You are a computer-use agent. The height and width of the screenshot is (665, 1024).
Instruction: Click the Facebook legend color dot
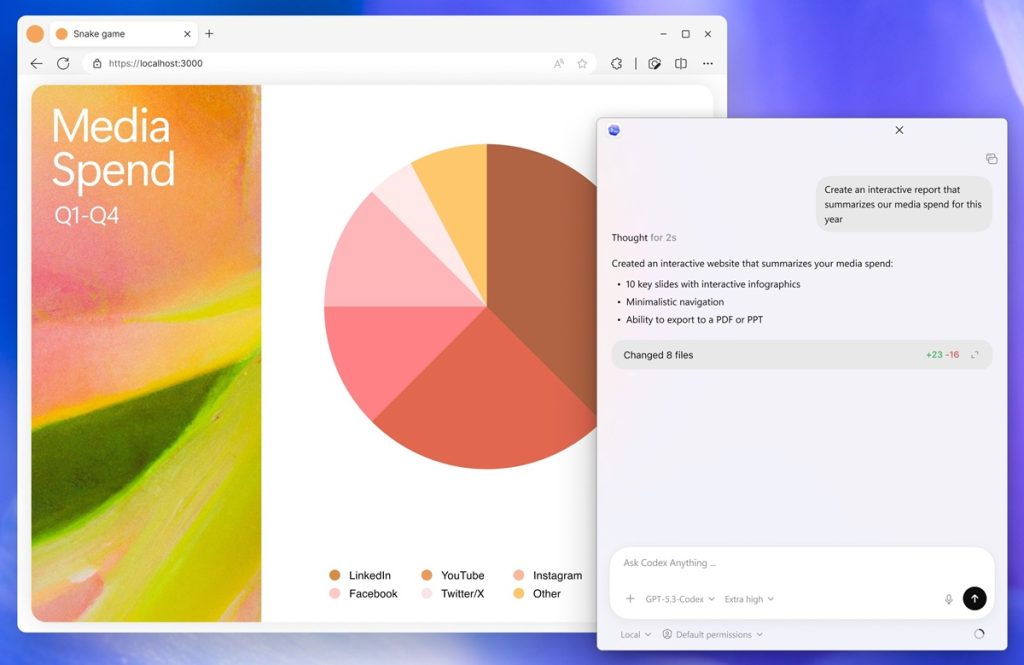click(x=335, y=594)
